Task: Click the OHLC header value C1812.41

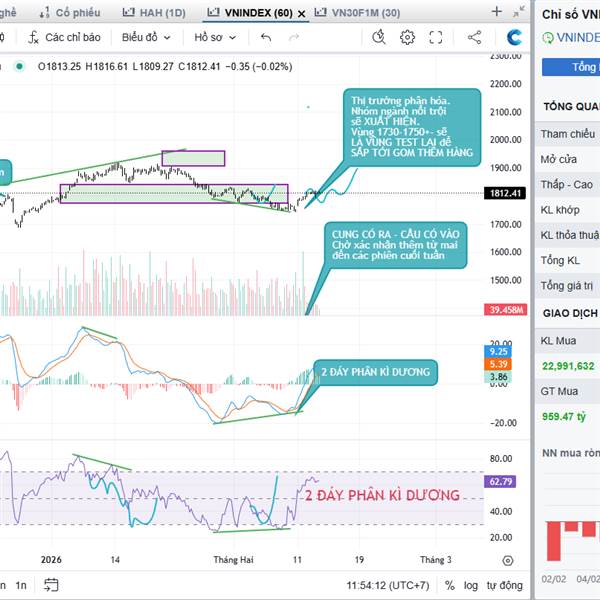Action: 199,67
